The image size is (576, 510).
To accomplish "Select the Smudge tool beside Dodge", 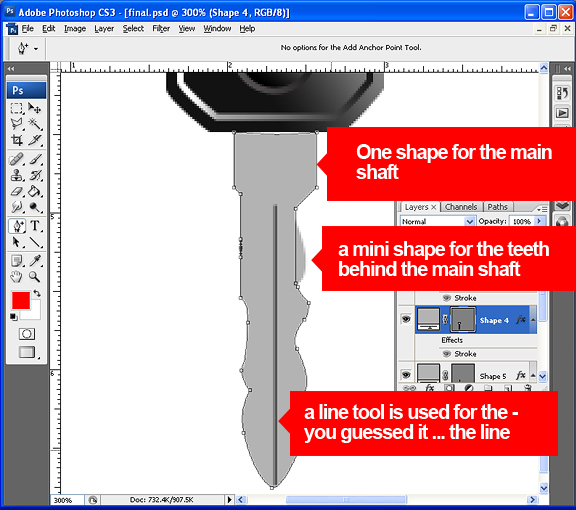I will [17, 207].
